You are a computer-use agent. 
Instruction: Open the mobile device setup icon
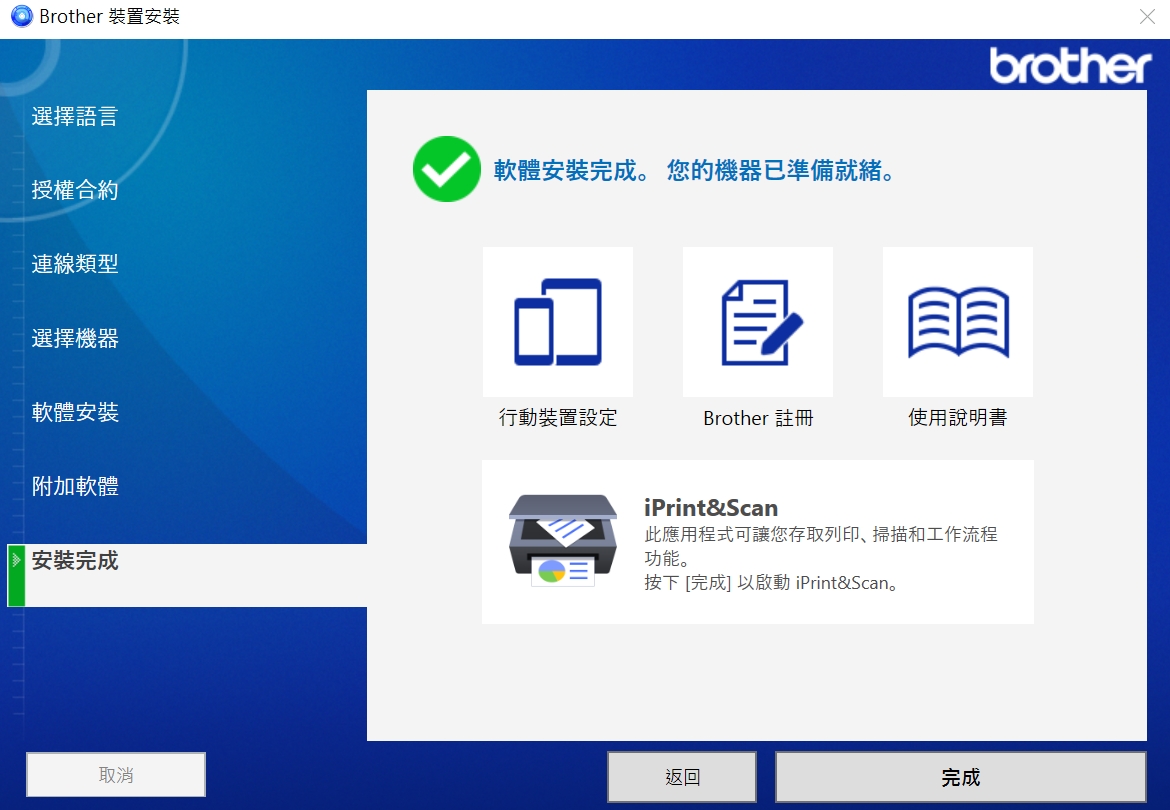558,321
